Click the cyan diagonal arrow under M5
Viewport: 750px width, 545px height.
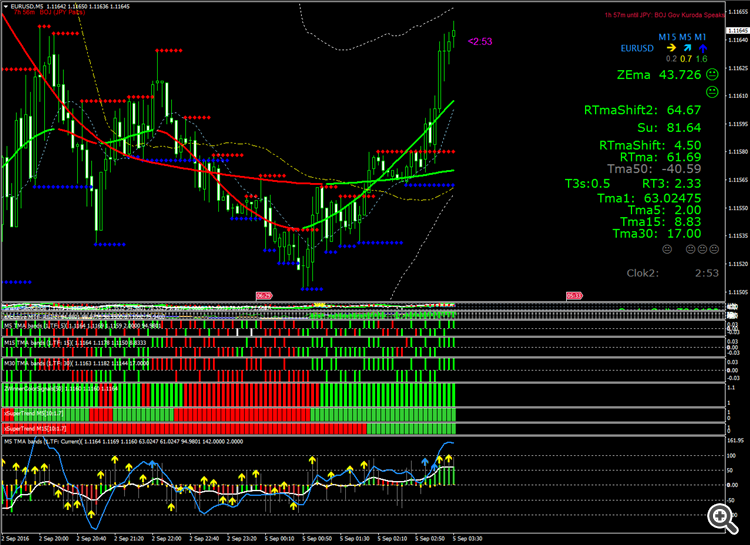(x=687, y=48)
